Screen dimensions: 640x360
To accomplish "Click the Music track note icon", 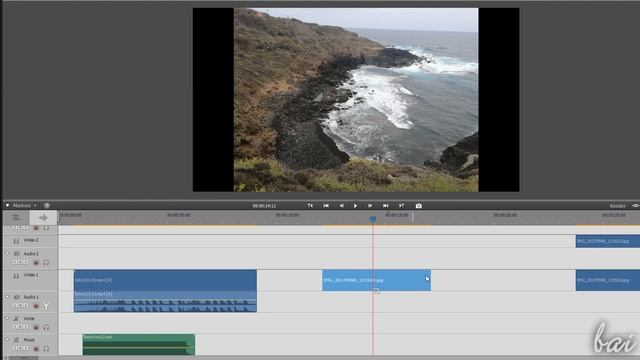I will [x=17, y=340].
